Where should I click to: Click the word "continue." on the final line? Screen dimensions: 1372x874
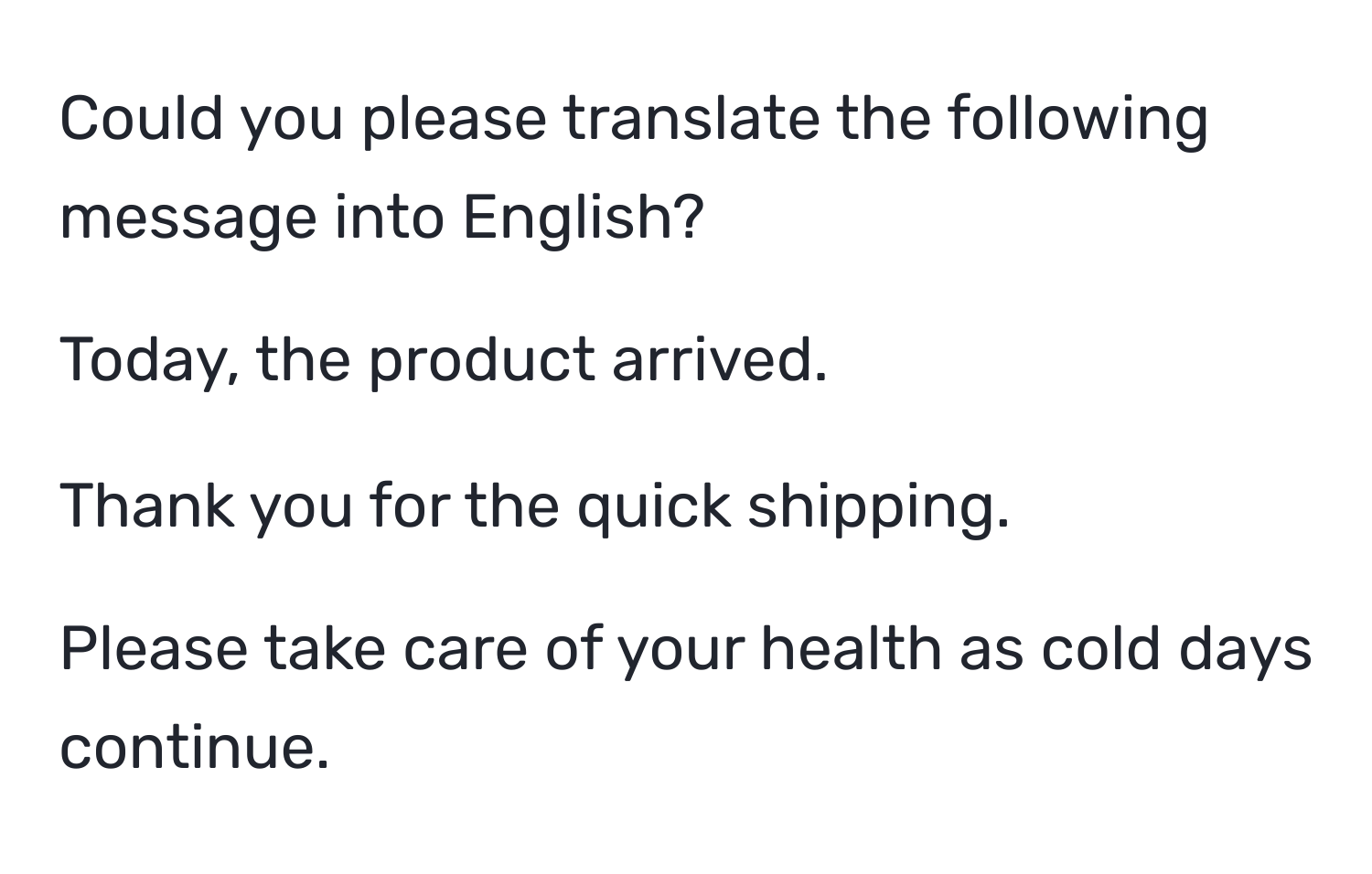194,748
